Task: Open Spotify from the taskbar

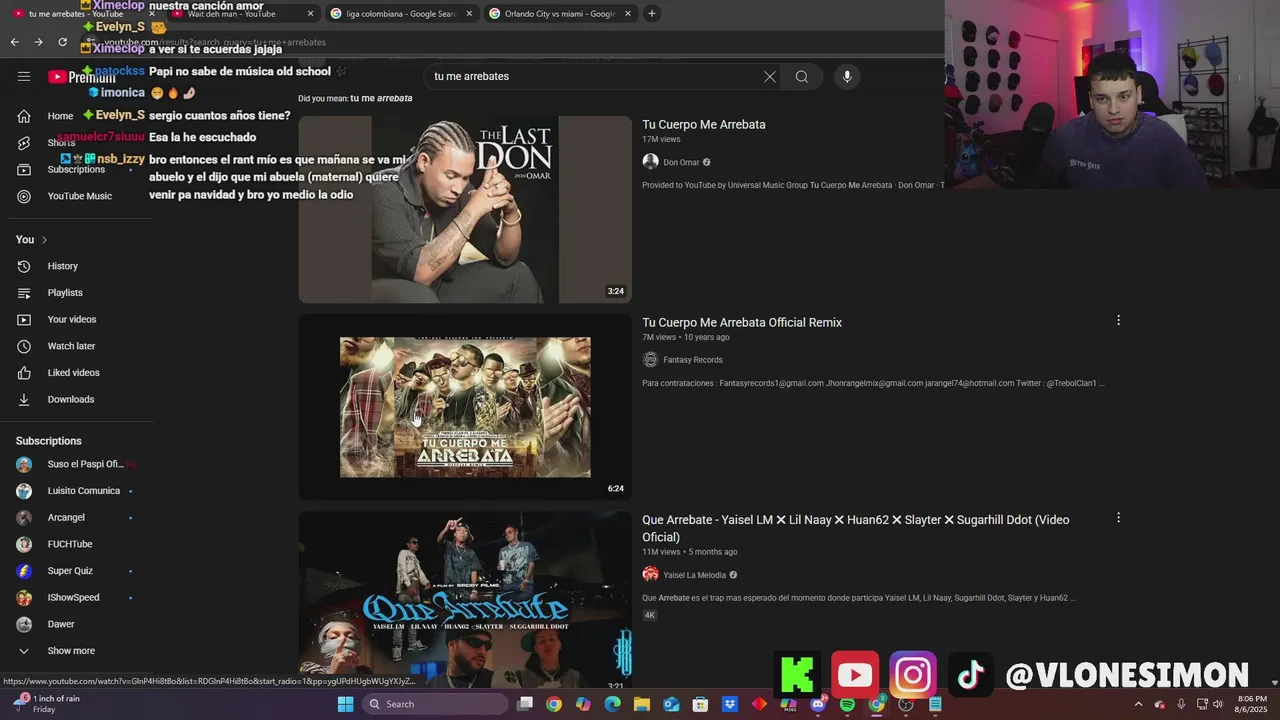Action: pos(847,704)
